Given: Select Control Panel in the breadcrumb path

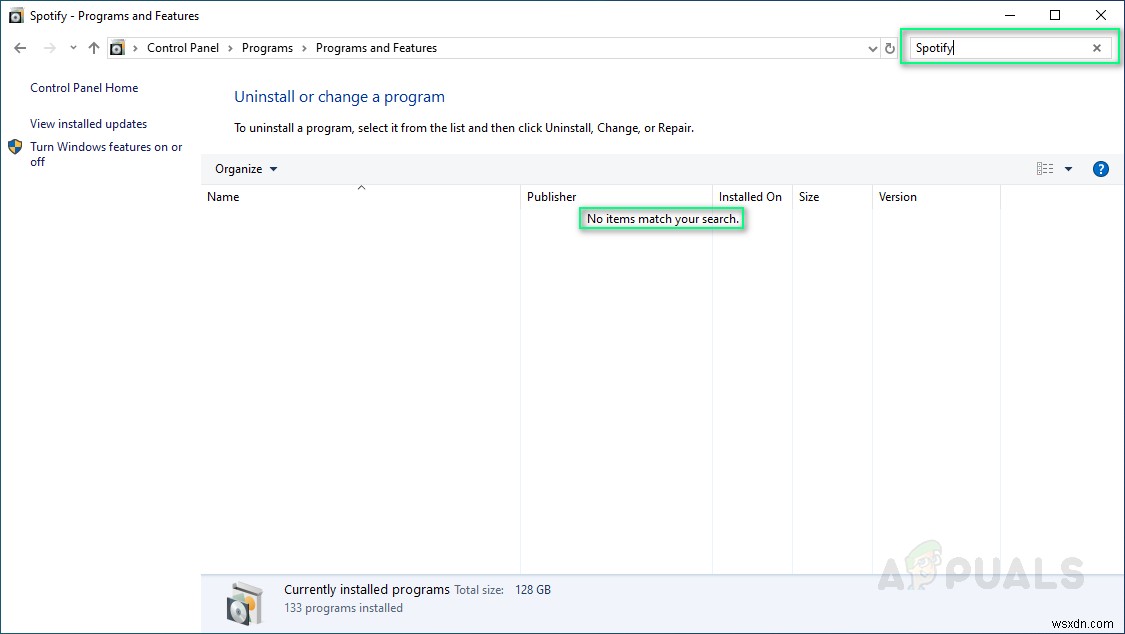Looking at the screenshot, I should 183,47.
